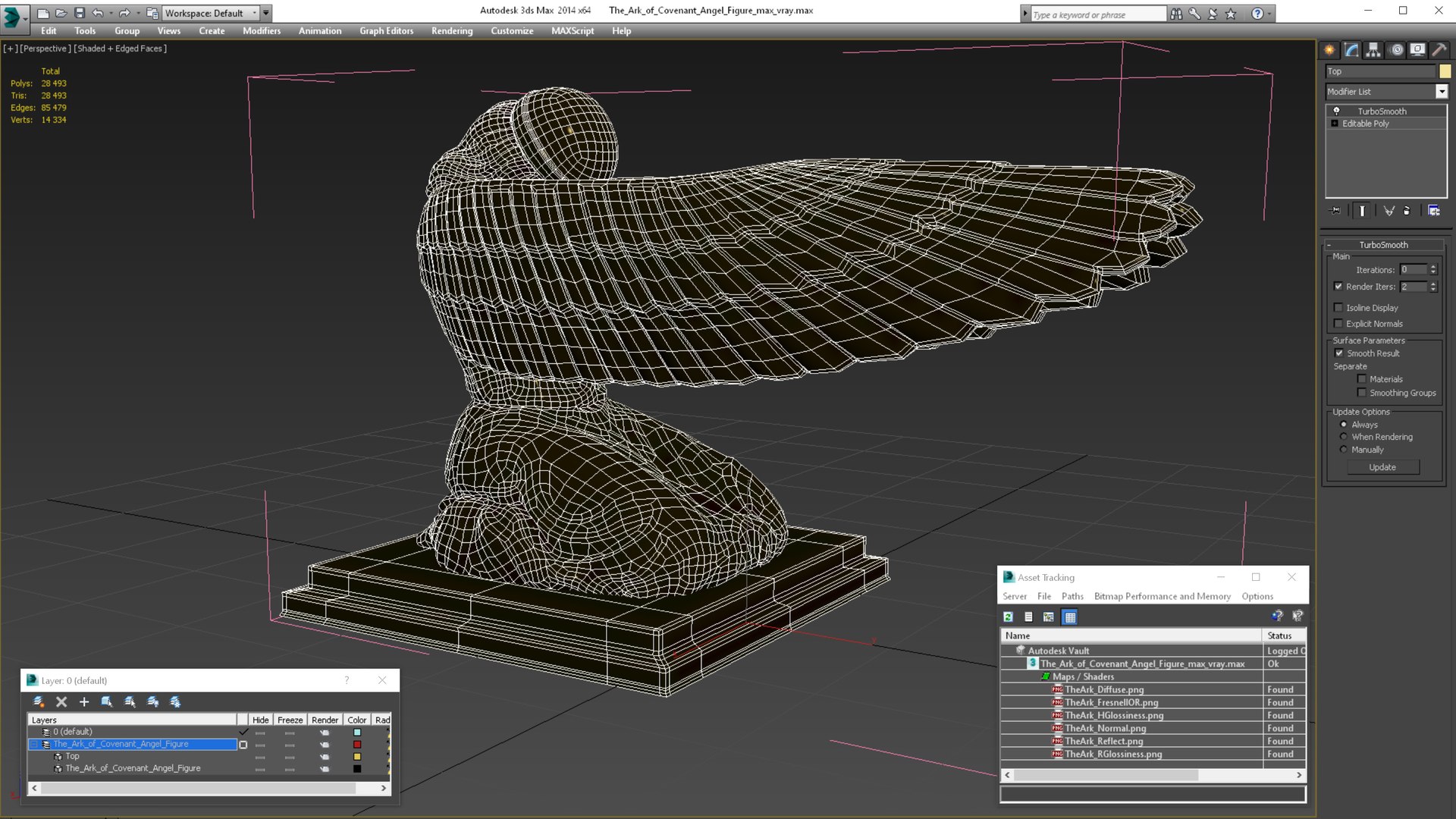Viewport: 1456px width, 819px height.
Task: Open Configure Modifier Sets icon
Action: pos(1434,211)
